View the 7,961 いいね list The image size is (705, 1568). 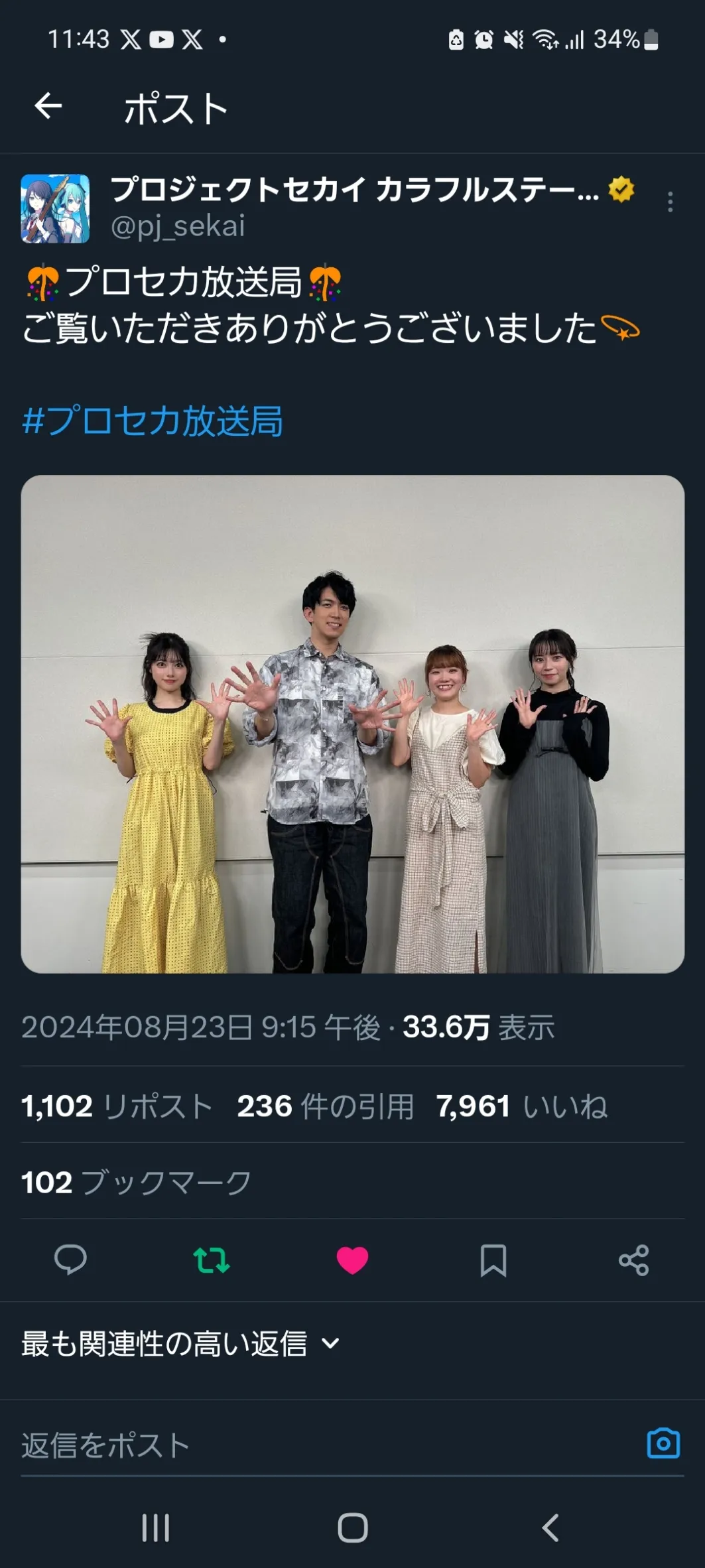tap(522, 1106)
